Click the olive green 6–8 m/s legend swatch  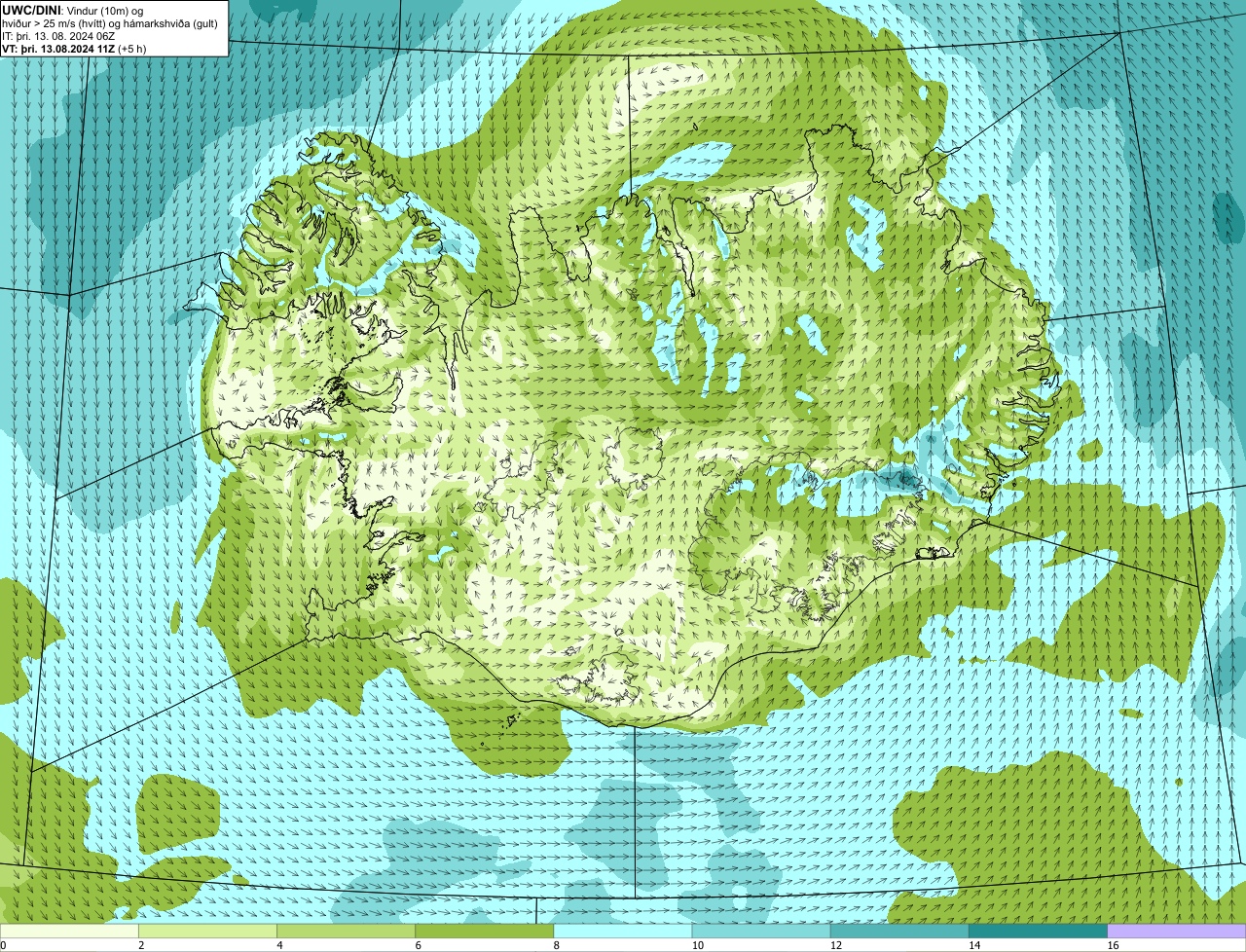click(485, 932)
